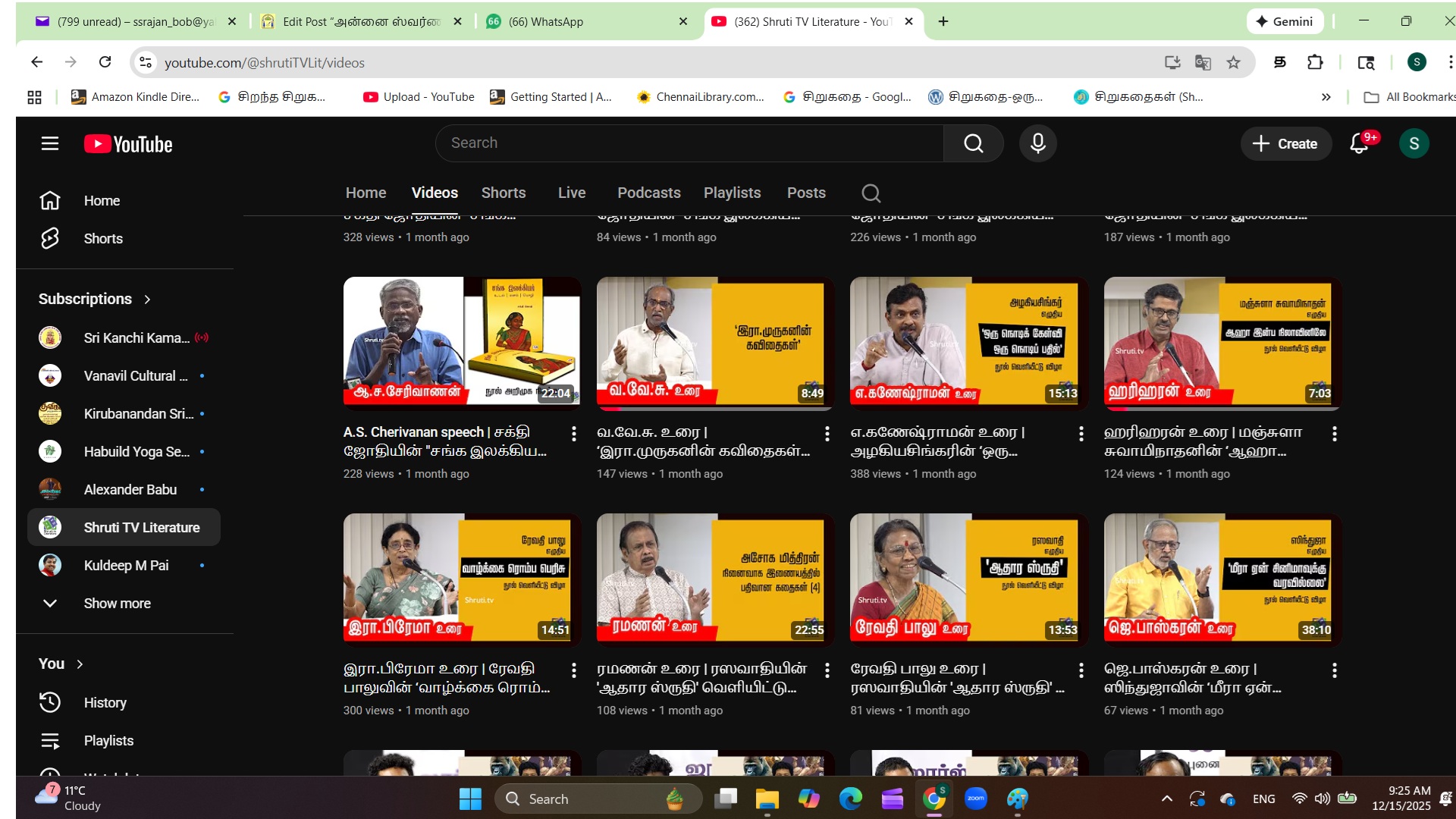This screenshot has height=819, width=1456.
Task: Click the YouTube search input field
Action: [689, 143]
